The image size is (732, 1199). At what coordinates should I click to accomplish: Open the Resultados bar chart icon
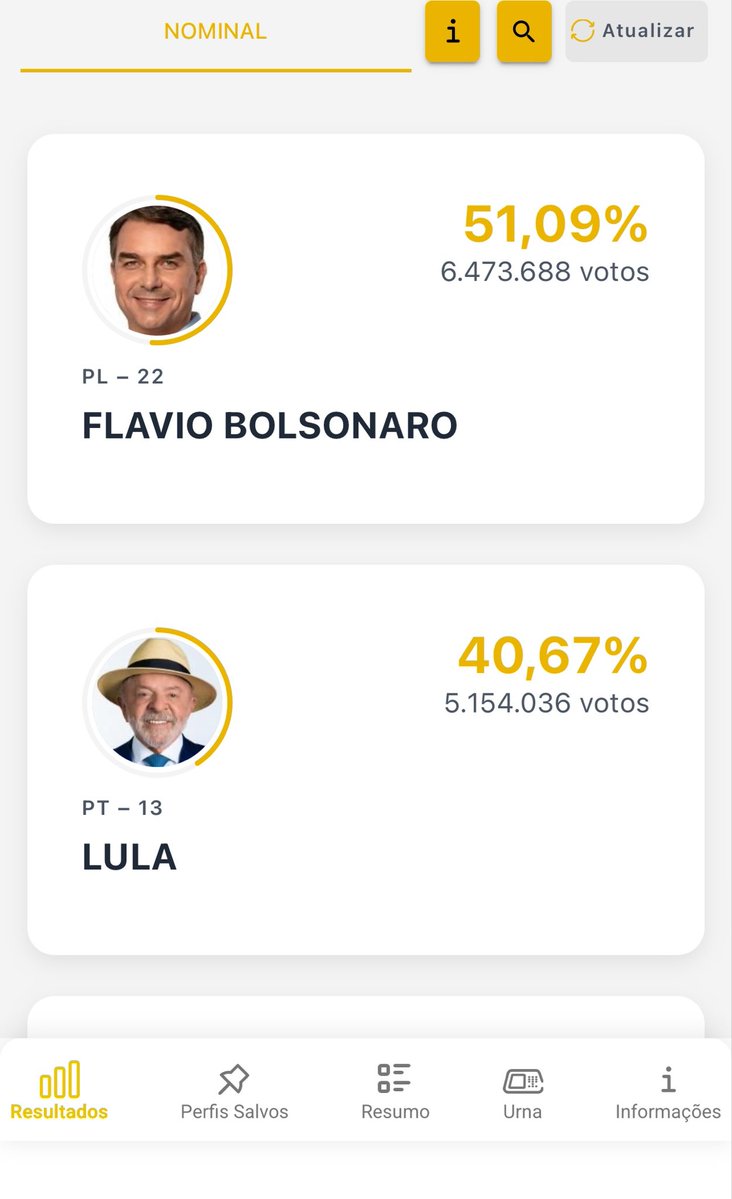(x=60, y=1079)
